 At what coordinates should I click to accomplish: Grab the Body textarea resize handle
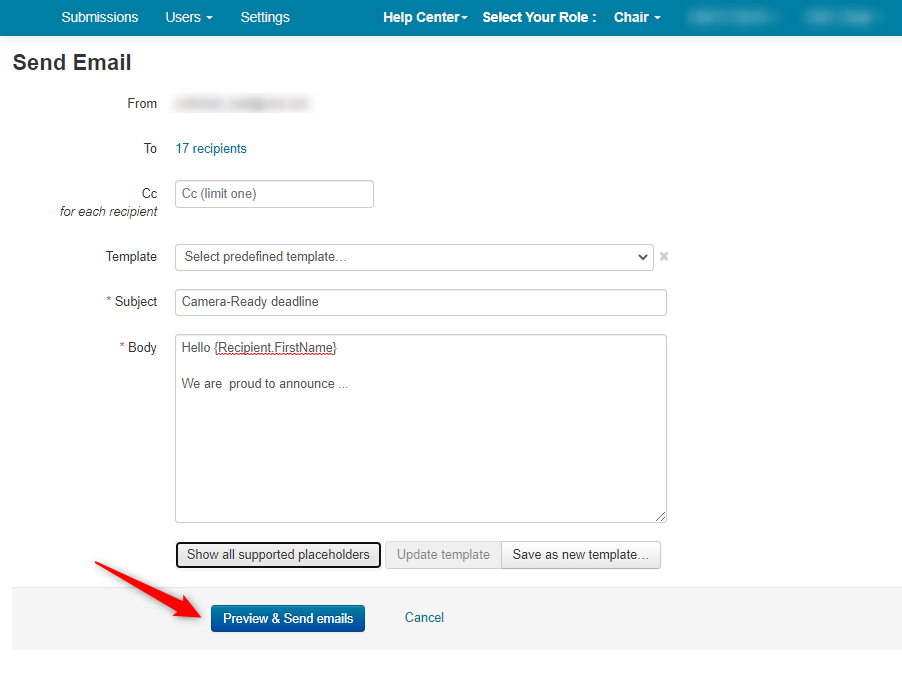click(660, 517)
